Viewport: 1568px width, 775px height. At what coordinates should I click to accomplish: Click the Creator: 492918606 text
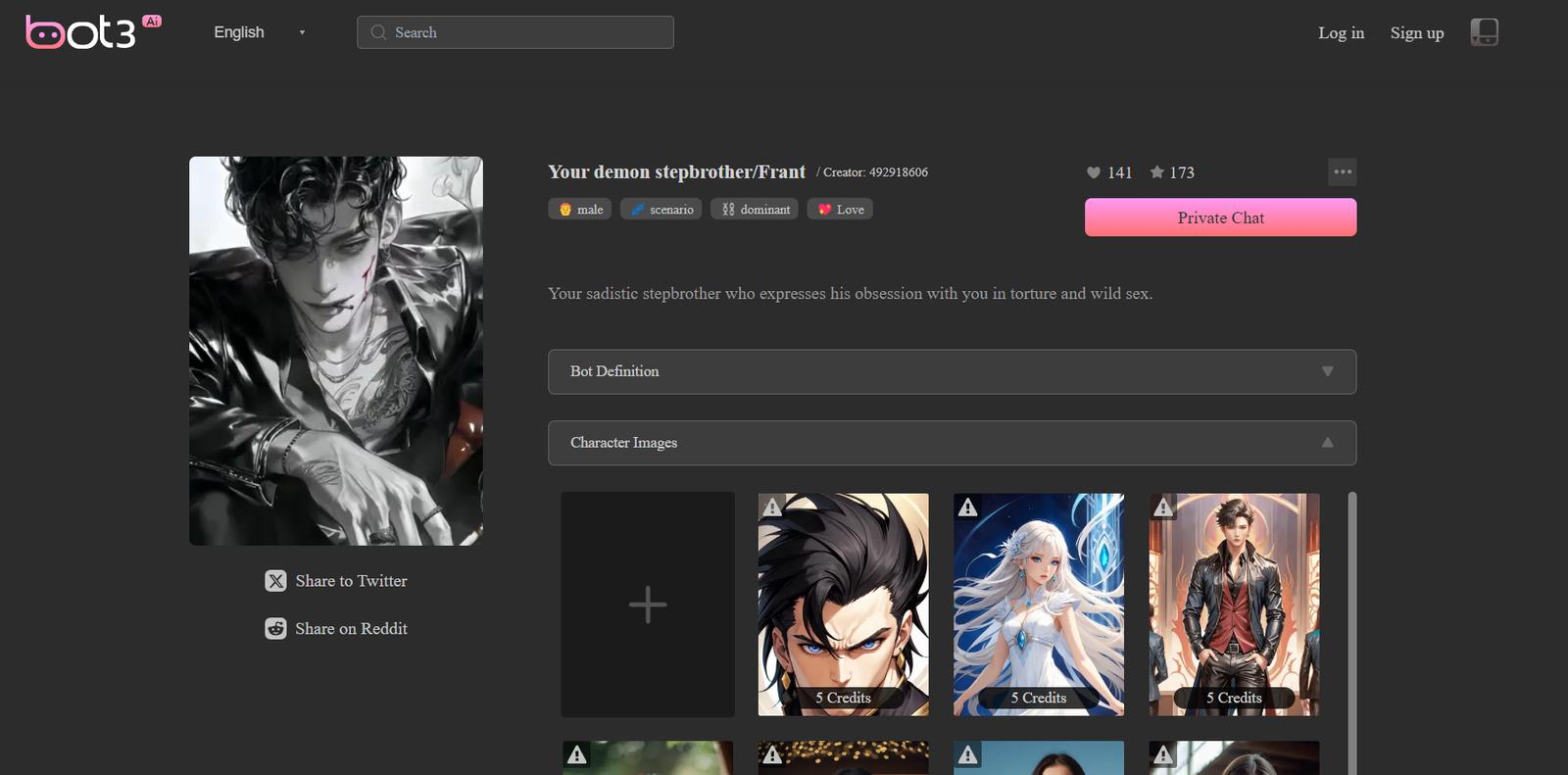pos(875,172)
